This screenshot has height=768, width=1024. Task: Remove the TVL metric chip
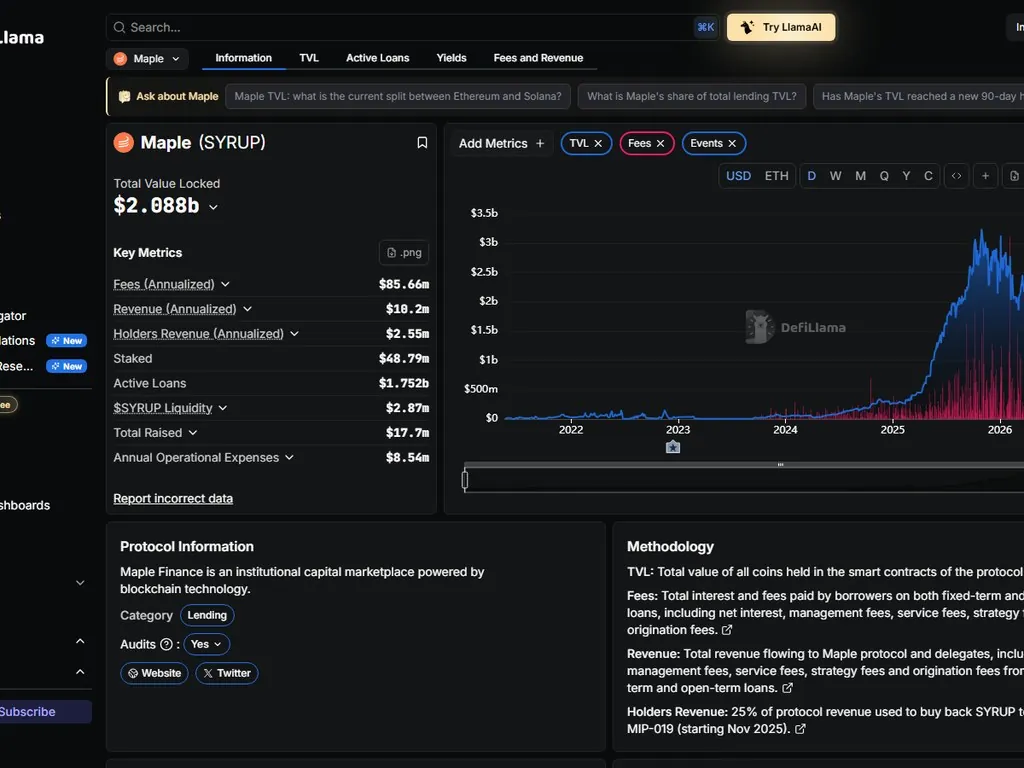(598, 144)
